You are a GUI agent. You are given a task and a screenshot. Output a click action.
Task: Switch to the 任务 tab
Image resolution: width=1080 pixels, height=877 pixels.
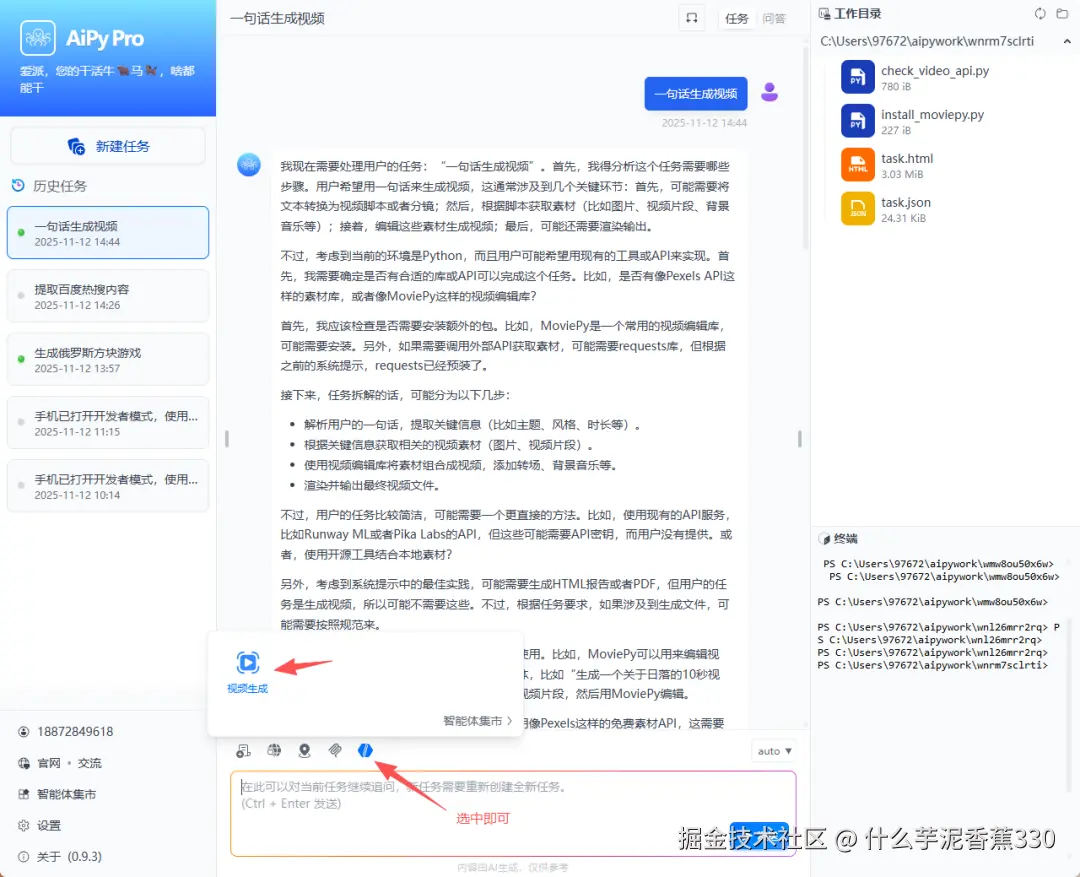click(737, 18)
